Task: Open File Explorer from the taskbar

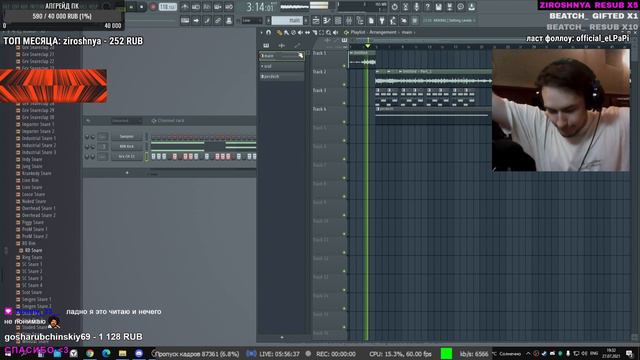Action: click(122, 353)
